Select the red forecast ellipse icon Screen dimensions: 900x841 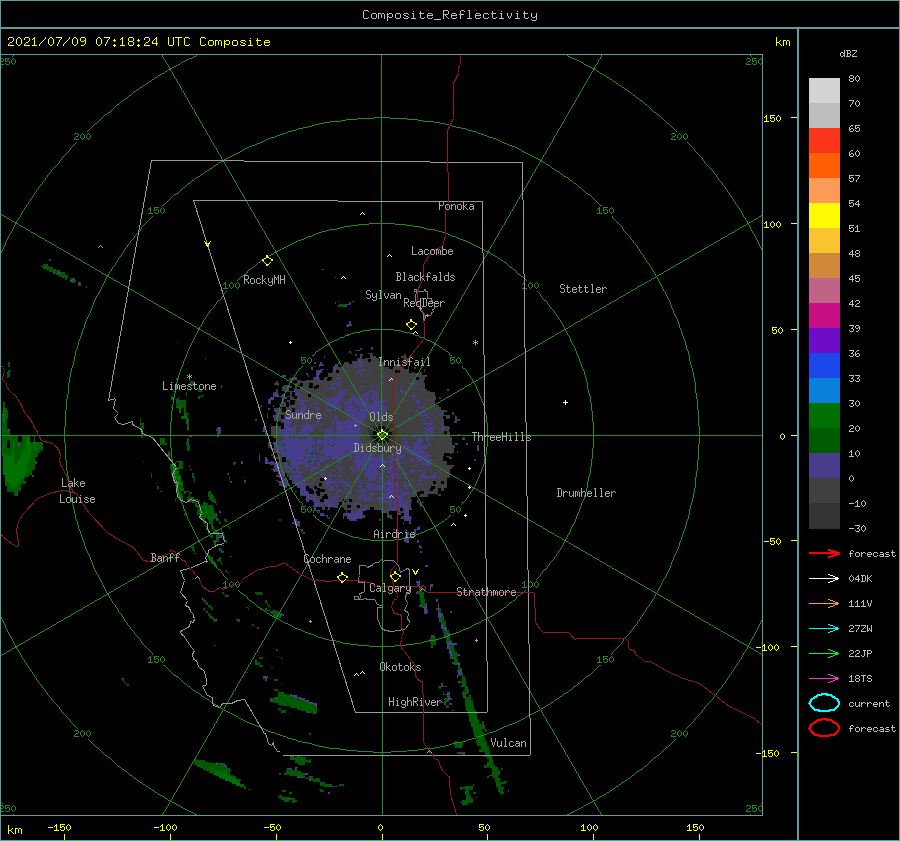824,728
